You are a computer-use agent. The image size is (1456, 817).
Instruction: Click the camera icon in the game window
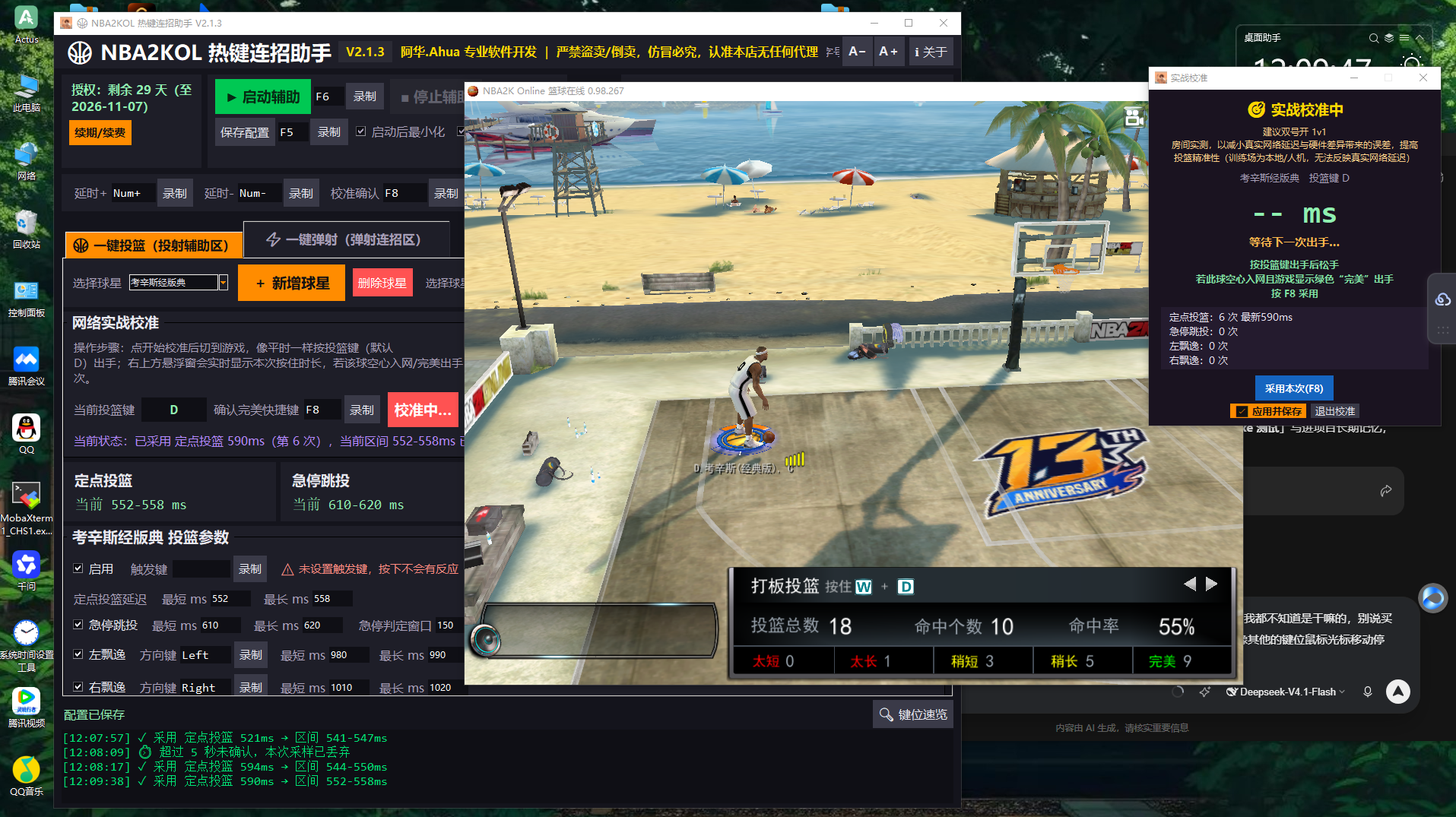(1134, 117)
